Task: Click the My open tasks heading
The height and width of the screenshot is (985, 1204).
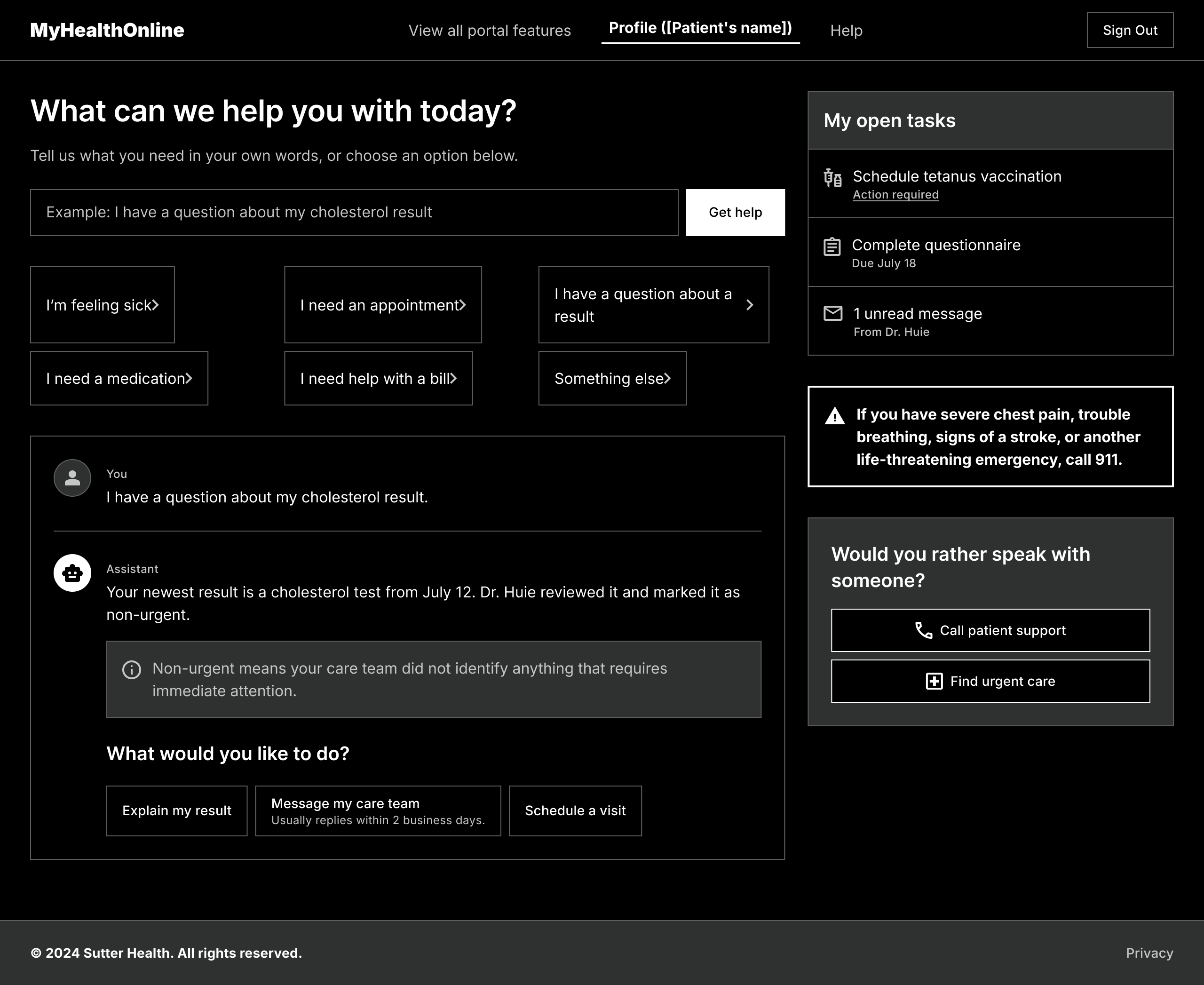Action: point(889,120)
